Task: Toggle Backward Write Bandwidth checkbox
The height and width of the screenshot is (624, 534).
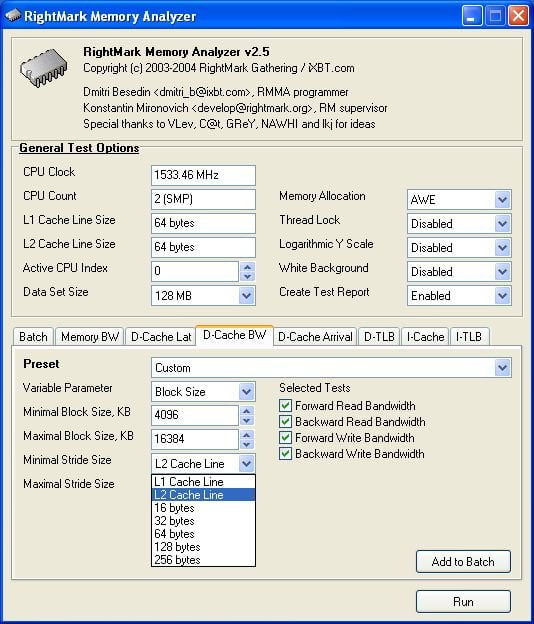Action: [x=285, y=454]
